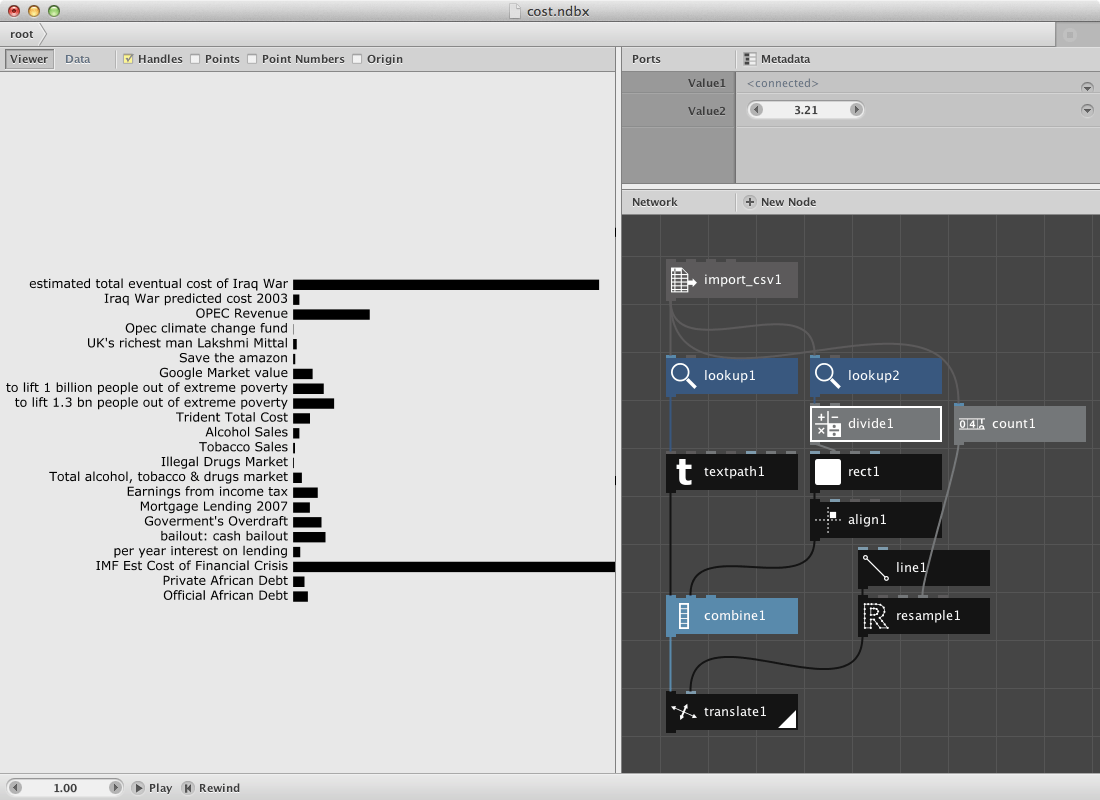Click the rect1 node's rectangle icon

(826, 472)
